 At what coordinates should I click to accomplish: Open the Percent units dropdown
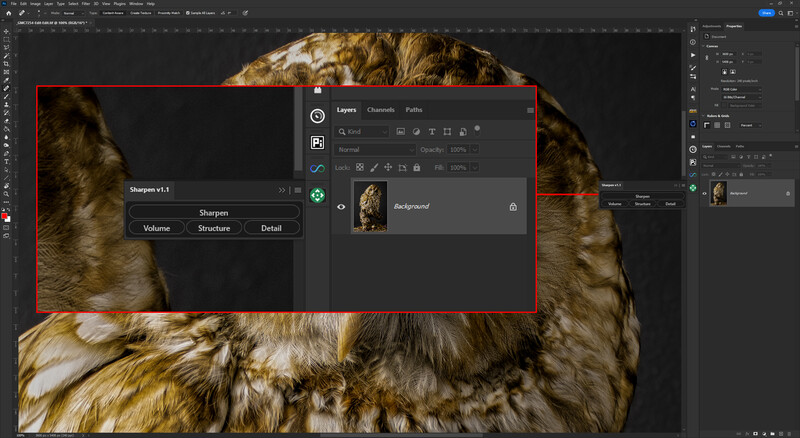tap(751, 125)
